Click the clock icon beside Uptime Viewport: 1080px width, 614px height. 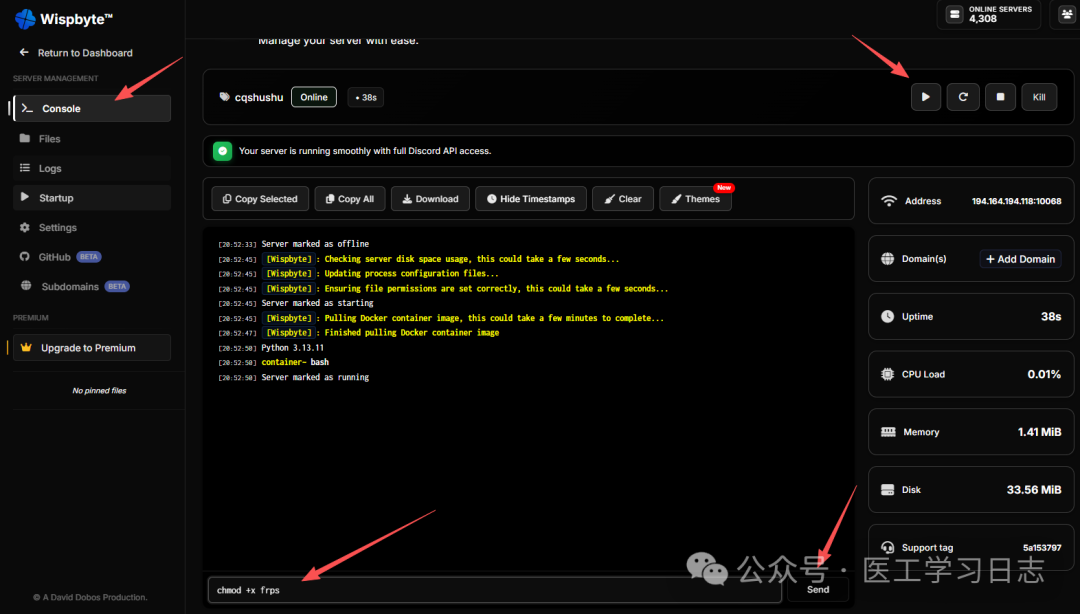[888, 316]
